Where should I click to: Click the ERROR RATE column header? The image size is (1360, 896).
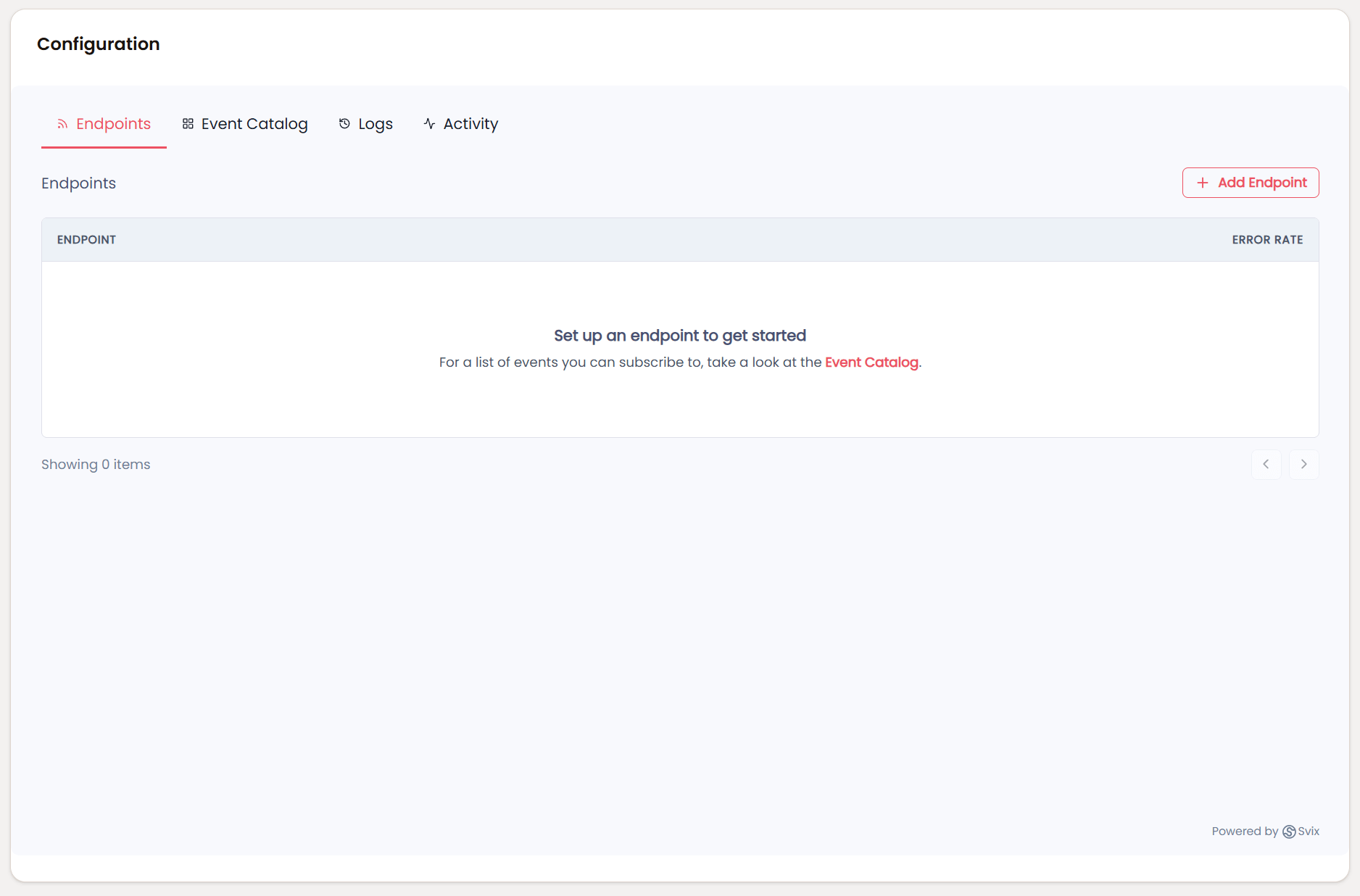coord(1267,239)
